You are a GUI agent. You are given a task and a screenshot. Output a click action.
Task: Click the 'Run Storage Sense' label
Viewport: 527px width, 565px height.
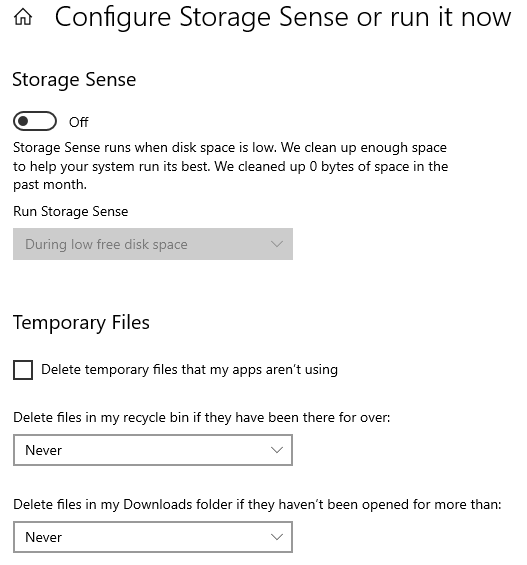click(x=71, y=211)
